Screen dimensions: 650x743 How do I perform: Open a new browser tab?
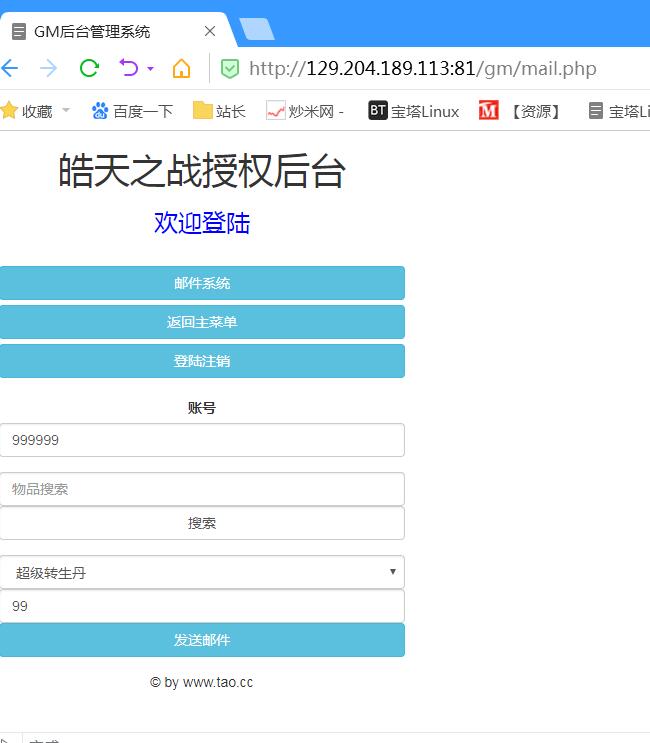pos(257,30)
